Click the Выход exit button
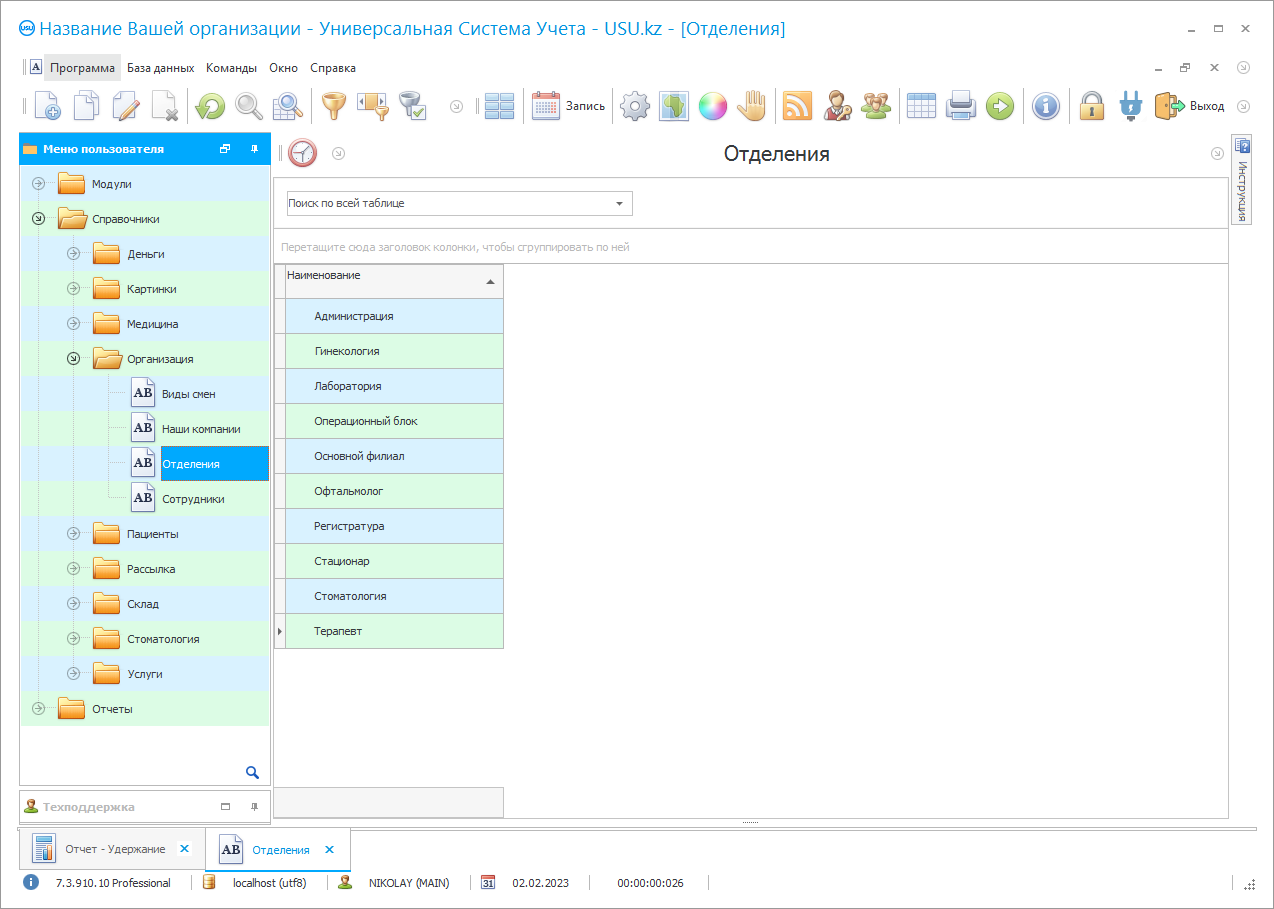Screen dimensions: 1274x909 tap(1190, 106)
